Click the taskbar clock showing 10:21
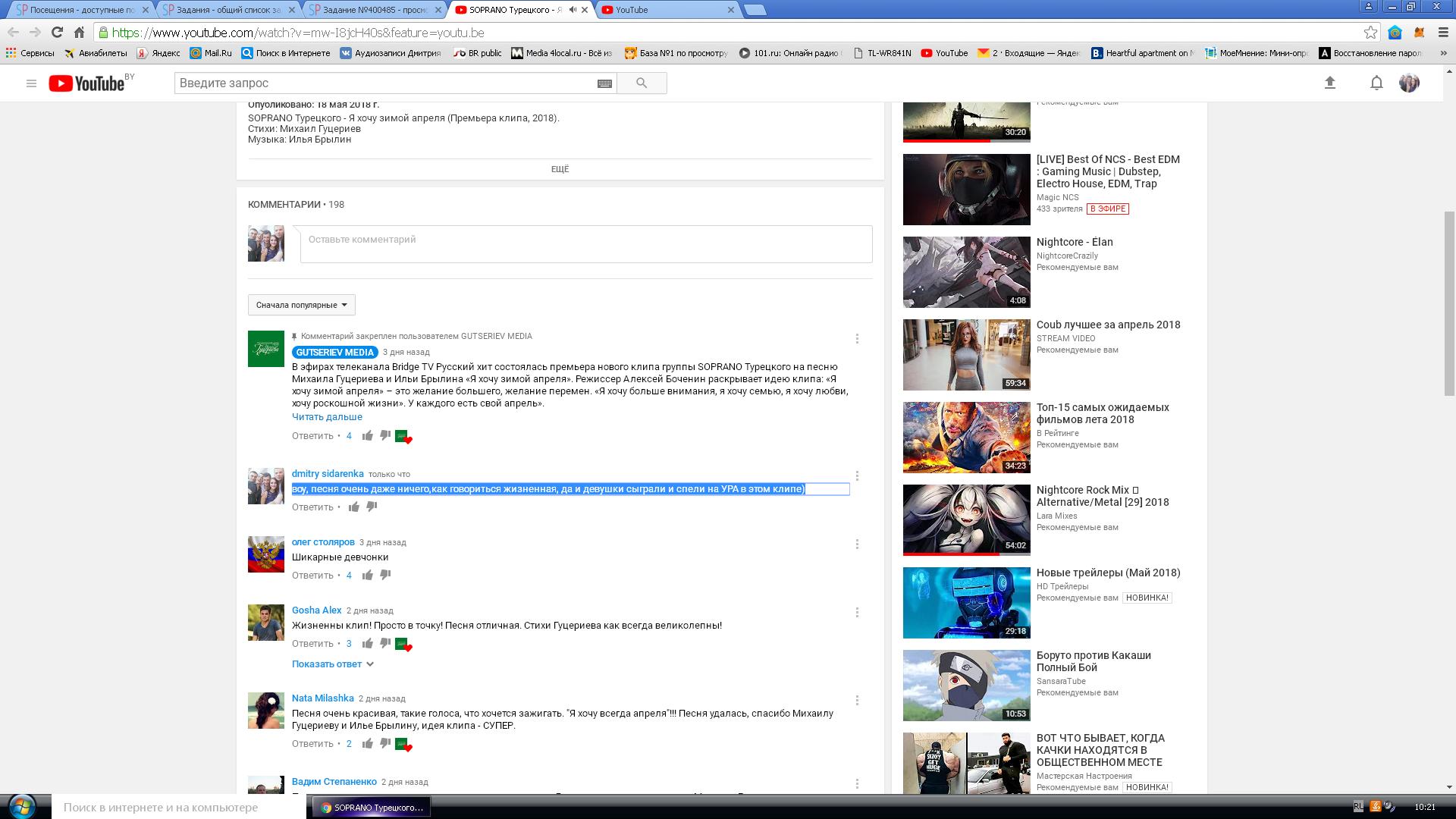The image size is (1456, 819). (x=1425, y=807)
